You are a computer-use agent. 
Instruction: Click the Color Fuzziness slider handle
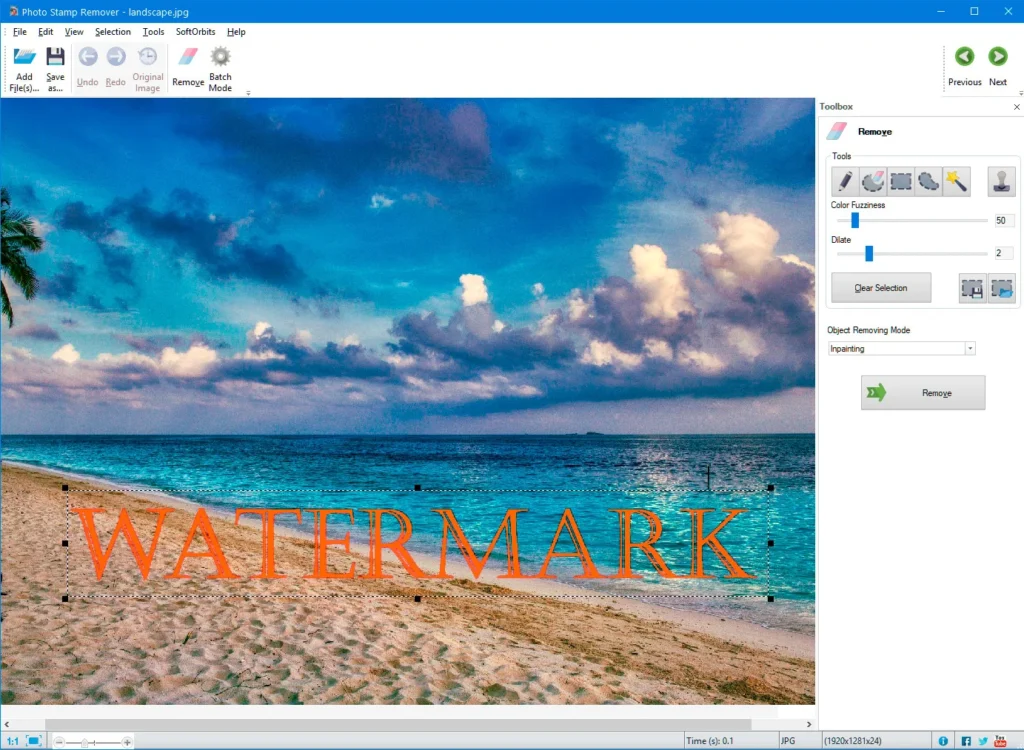[855, 220]
